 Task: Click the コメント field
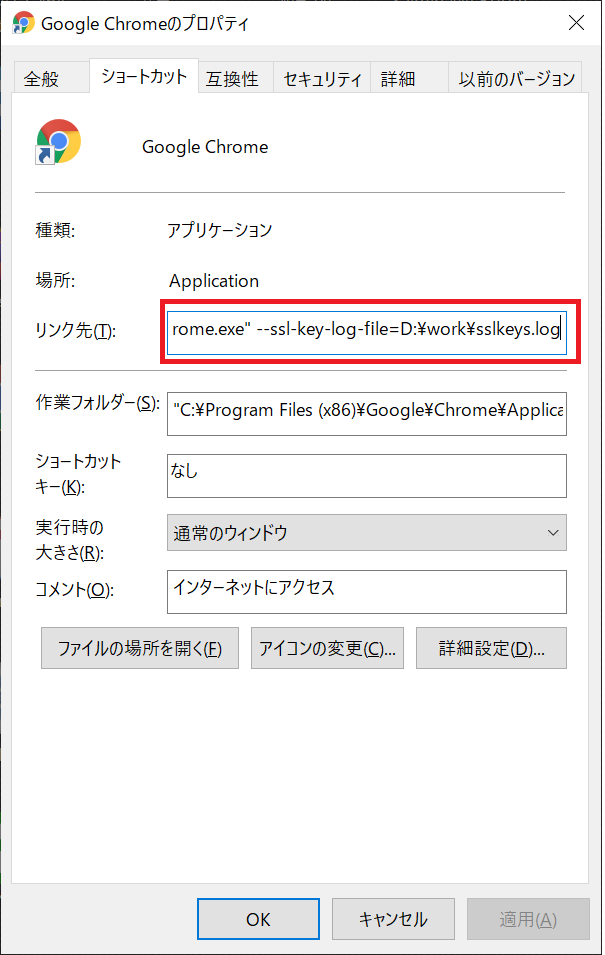(367, 592)
